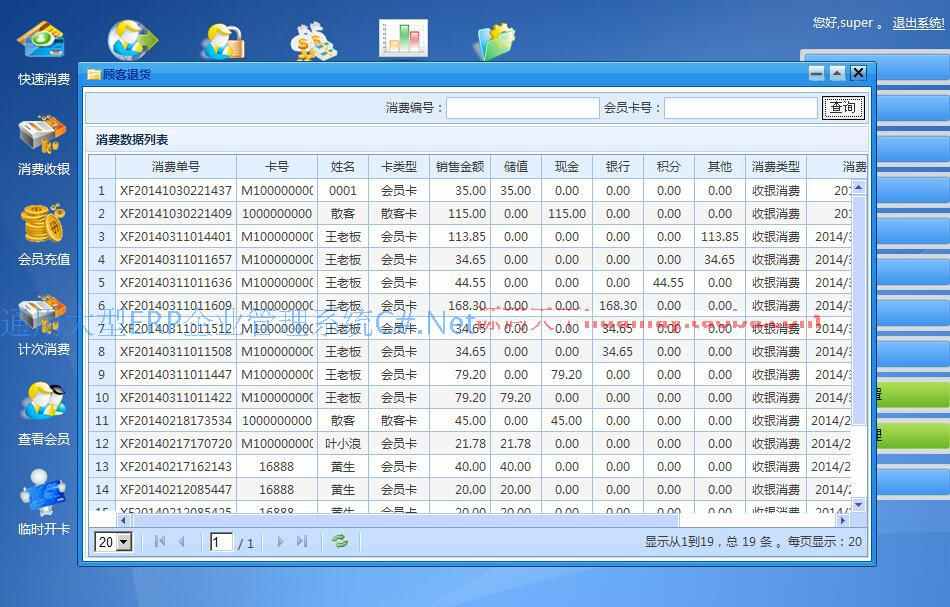Select row XF20140311014401
Screen dimensions: 950x607
click(x=470, y=237)
